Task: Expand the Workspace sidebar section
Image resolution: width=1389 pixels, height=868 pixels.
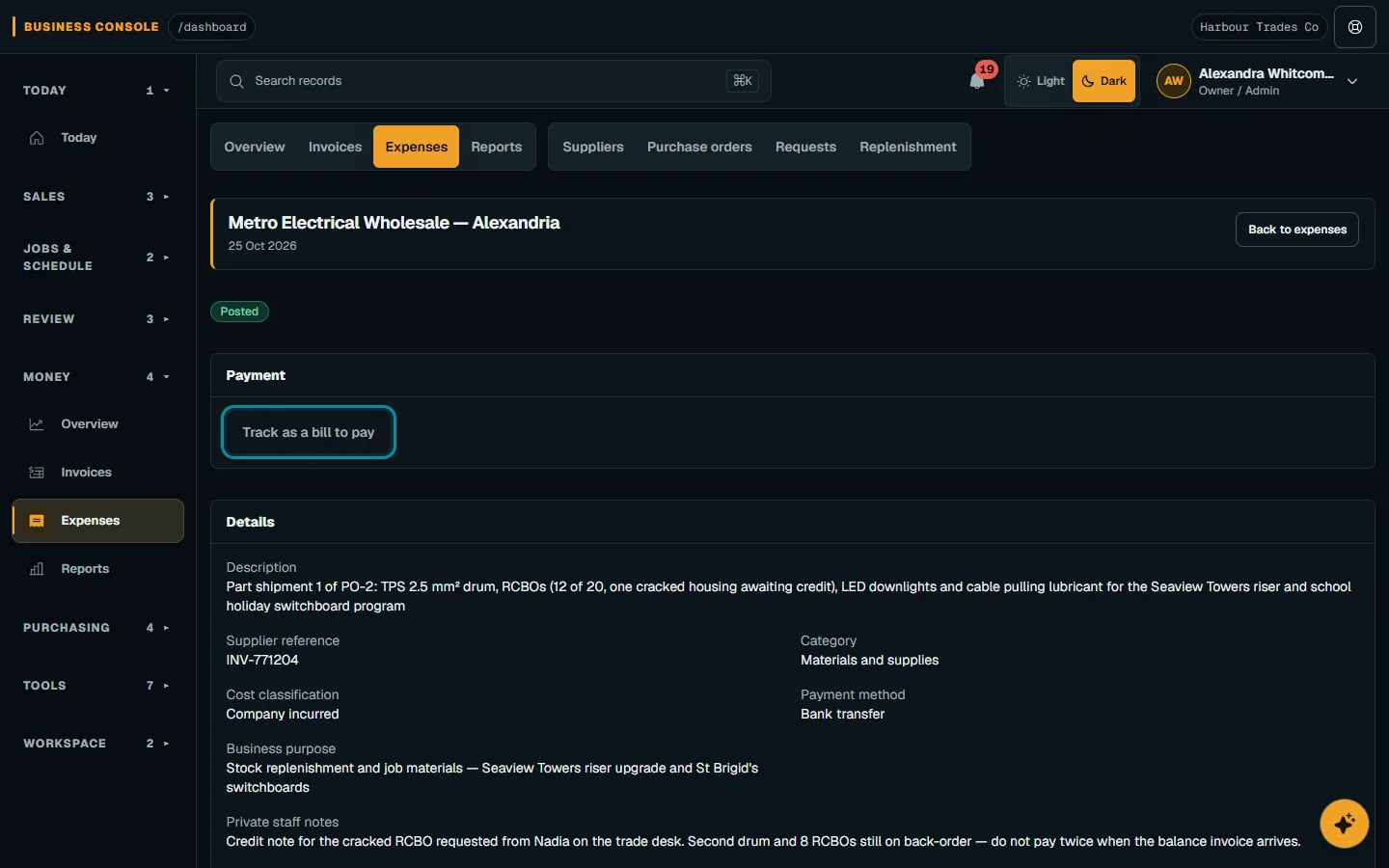Action: [x=97, y=744]
